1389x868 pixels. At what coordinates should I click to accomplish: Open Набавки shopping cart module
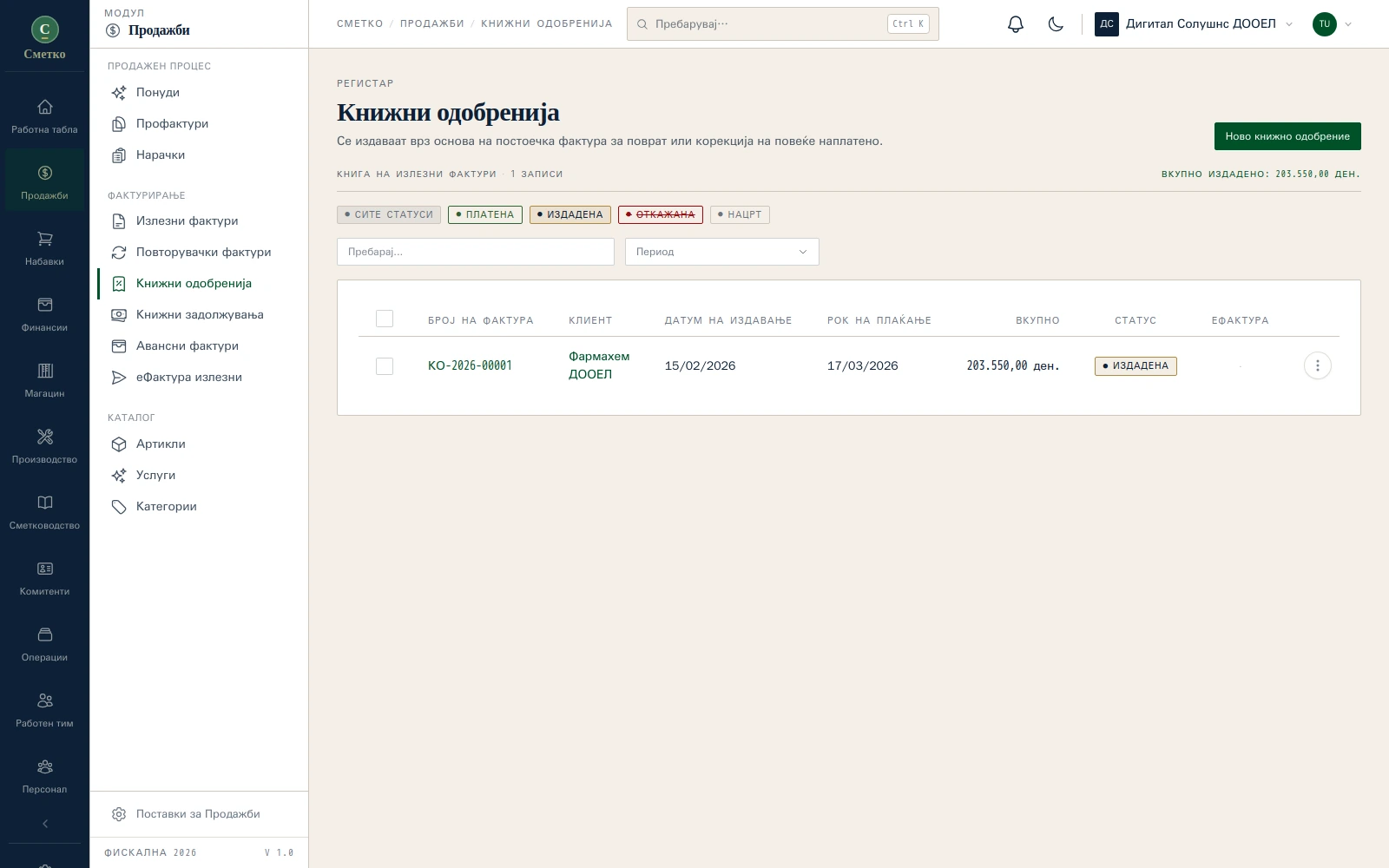[45, 248]
